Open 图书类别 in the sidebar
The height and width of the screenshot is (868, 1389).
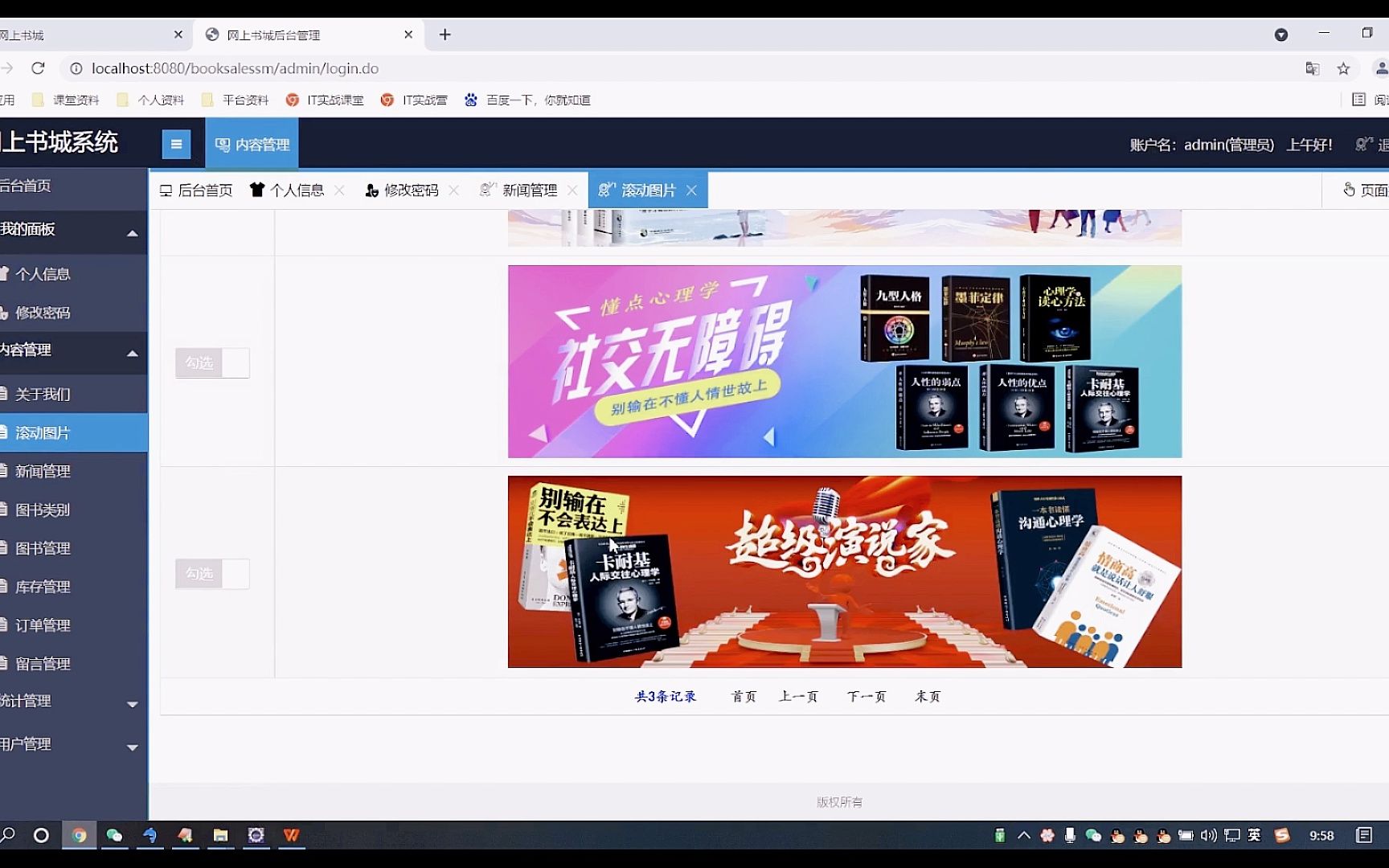[x=73, y=510]
